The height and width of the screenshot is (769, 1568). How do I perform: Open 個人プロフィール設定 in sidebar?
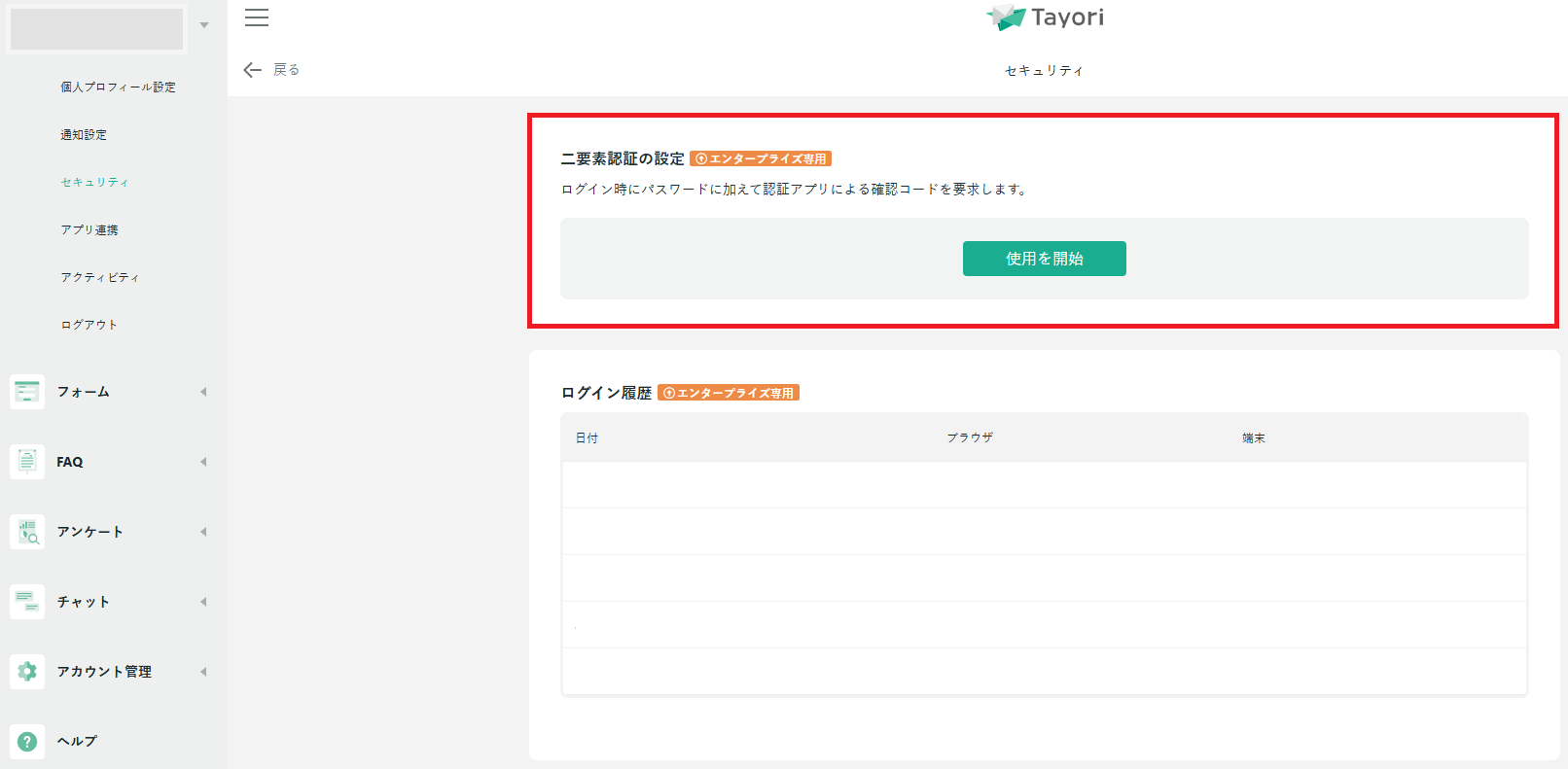coord(119,87)
